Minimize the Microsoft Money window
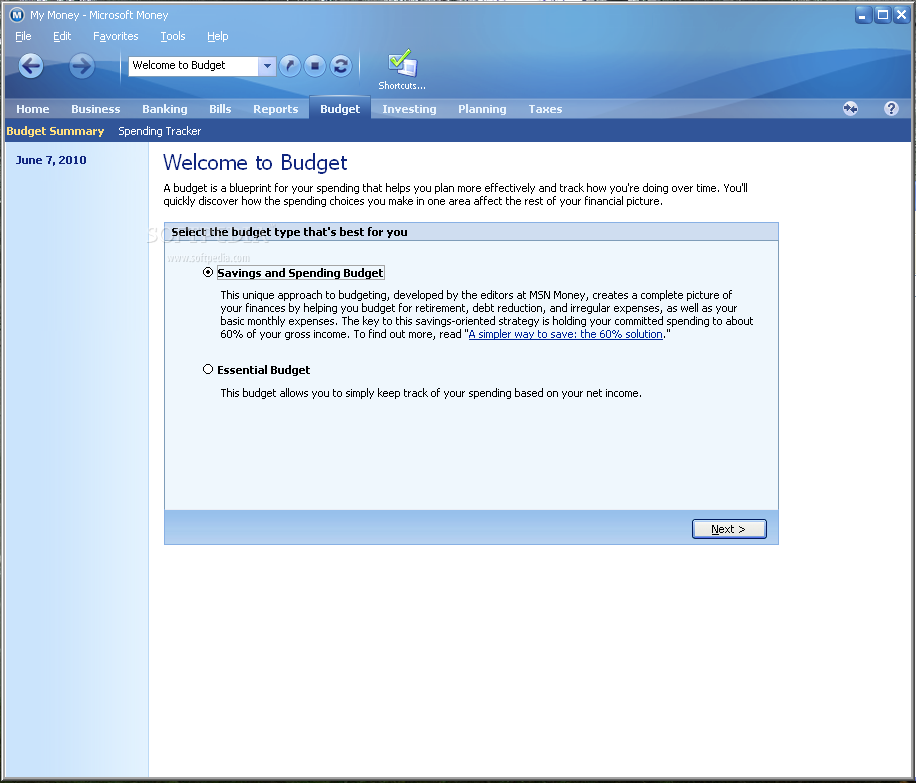This screenshot has height=783, width=916. tap(863, 15)
